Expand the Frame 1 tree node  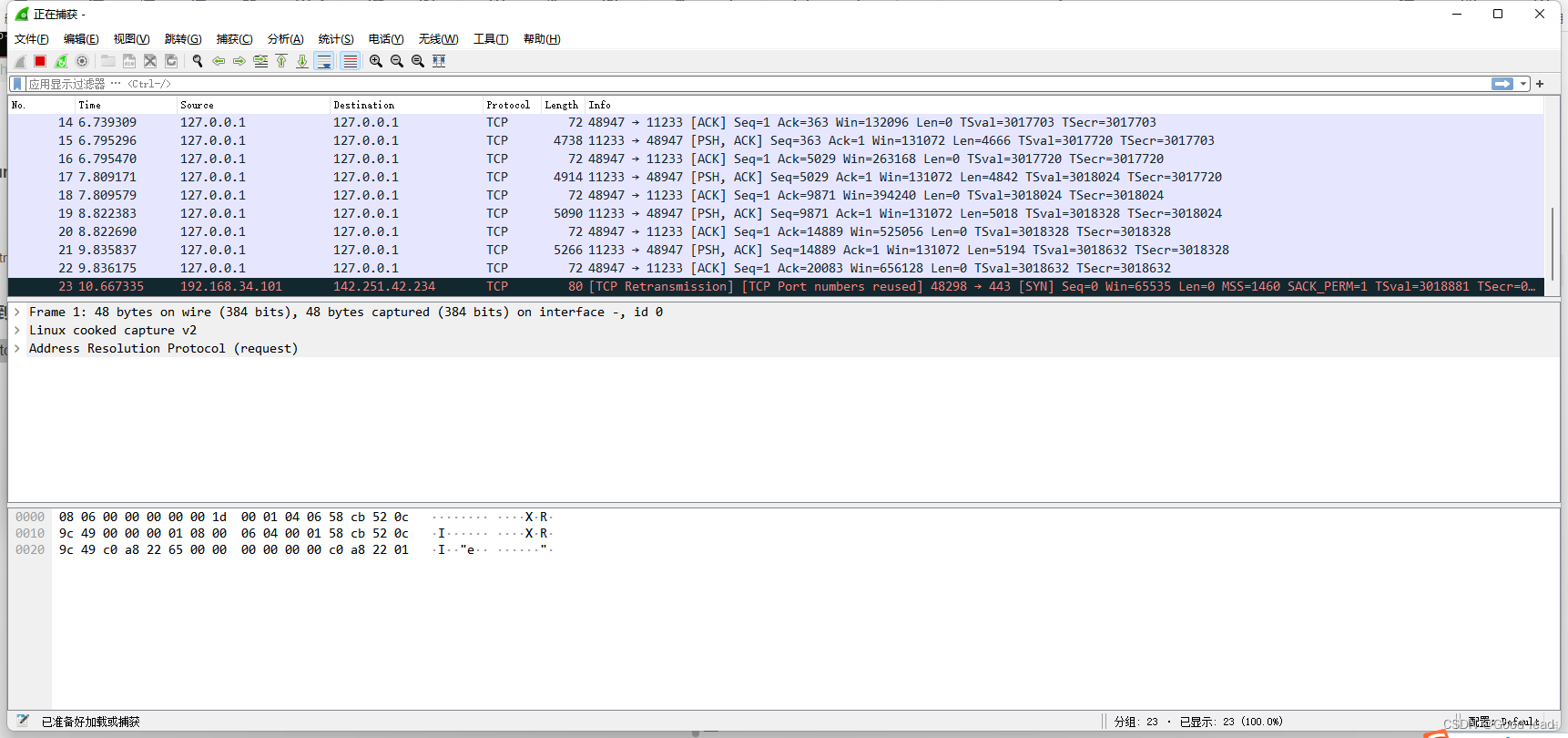16,312
